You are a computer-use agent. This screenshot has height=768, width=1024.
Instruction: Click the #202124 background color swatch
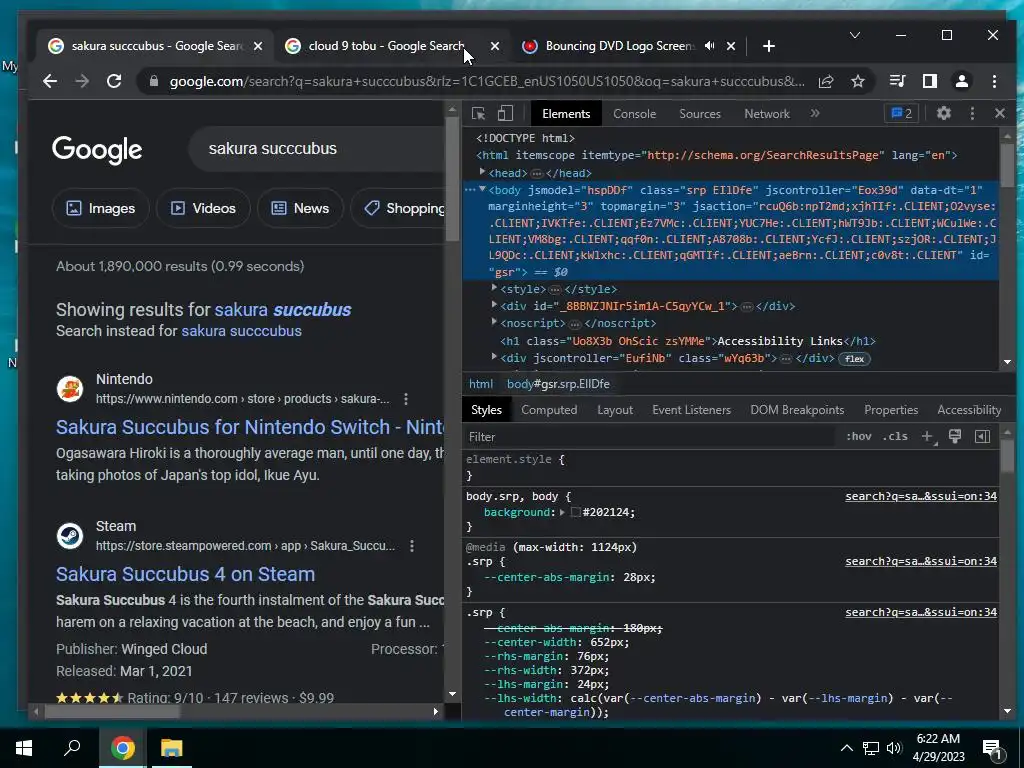(x=575, y=513)
